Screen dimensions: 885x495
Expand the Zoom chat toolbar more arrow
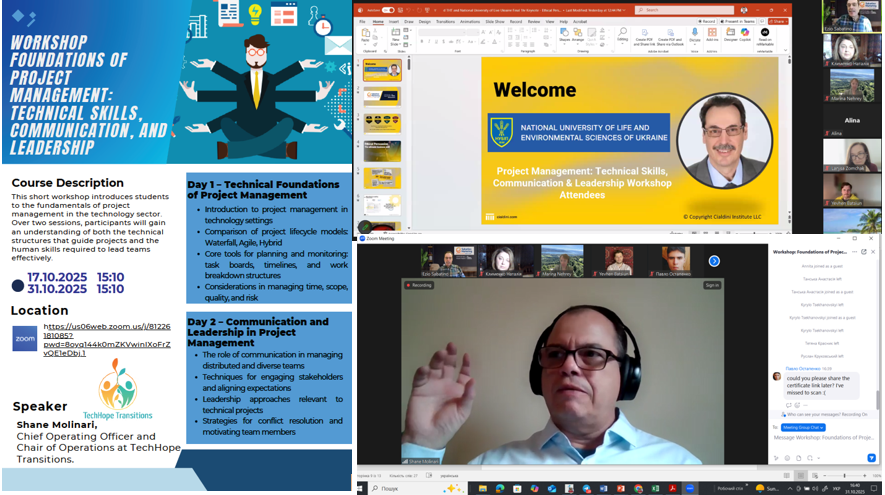[x=818, y=458]
